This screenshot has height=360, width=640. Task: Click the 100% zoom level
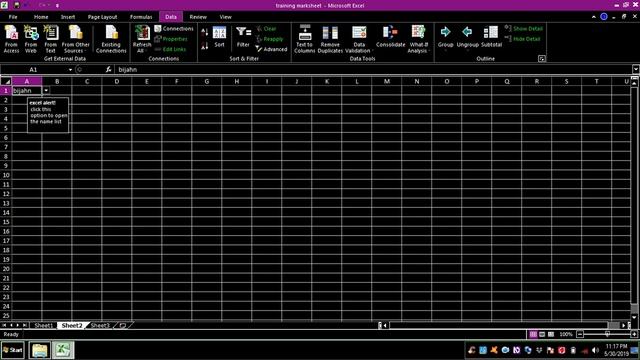click(x=566, y=334)
